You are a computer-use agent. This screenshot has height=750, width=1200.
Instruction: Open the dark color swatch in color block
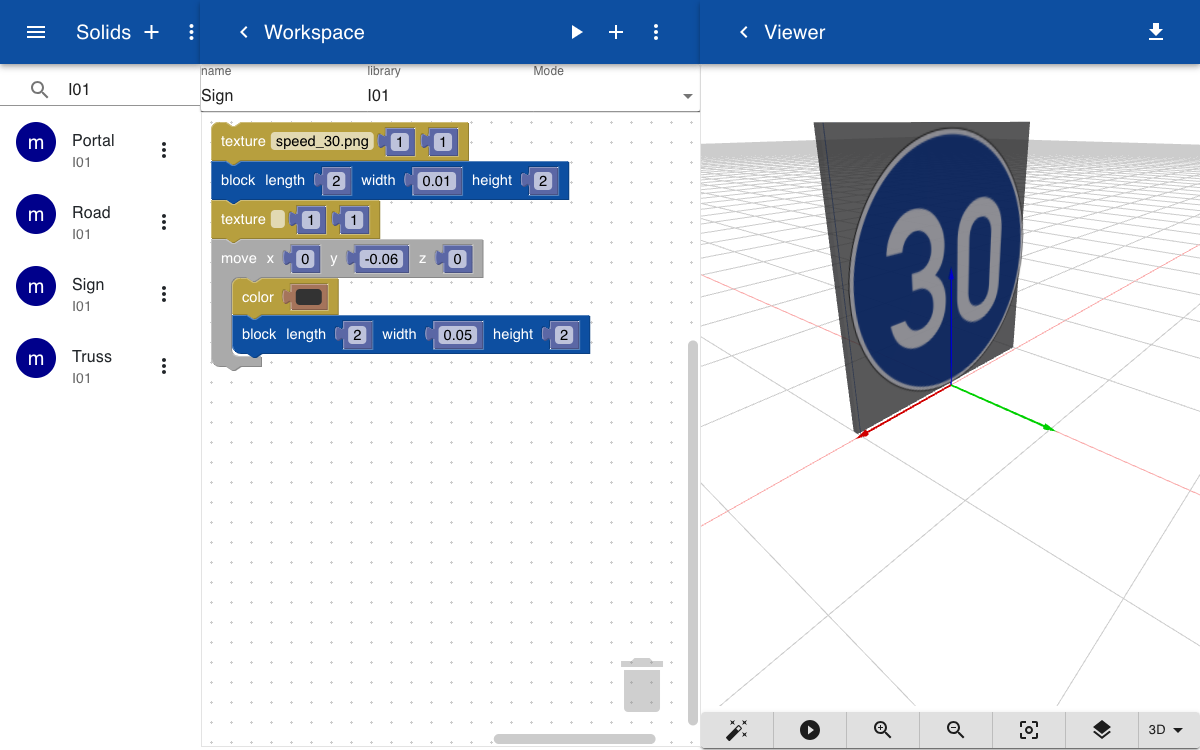(309, 297)
